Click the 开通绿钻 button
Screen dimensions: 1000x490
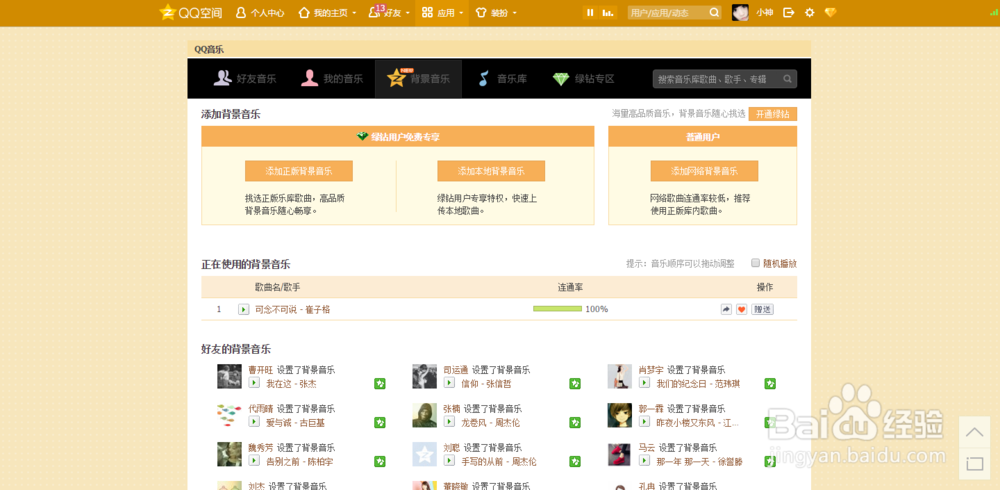point(772,114)
